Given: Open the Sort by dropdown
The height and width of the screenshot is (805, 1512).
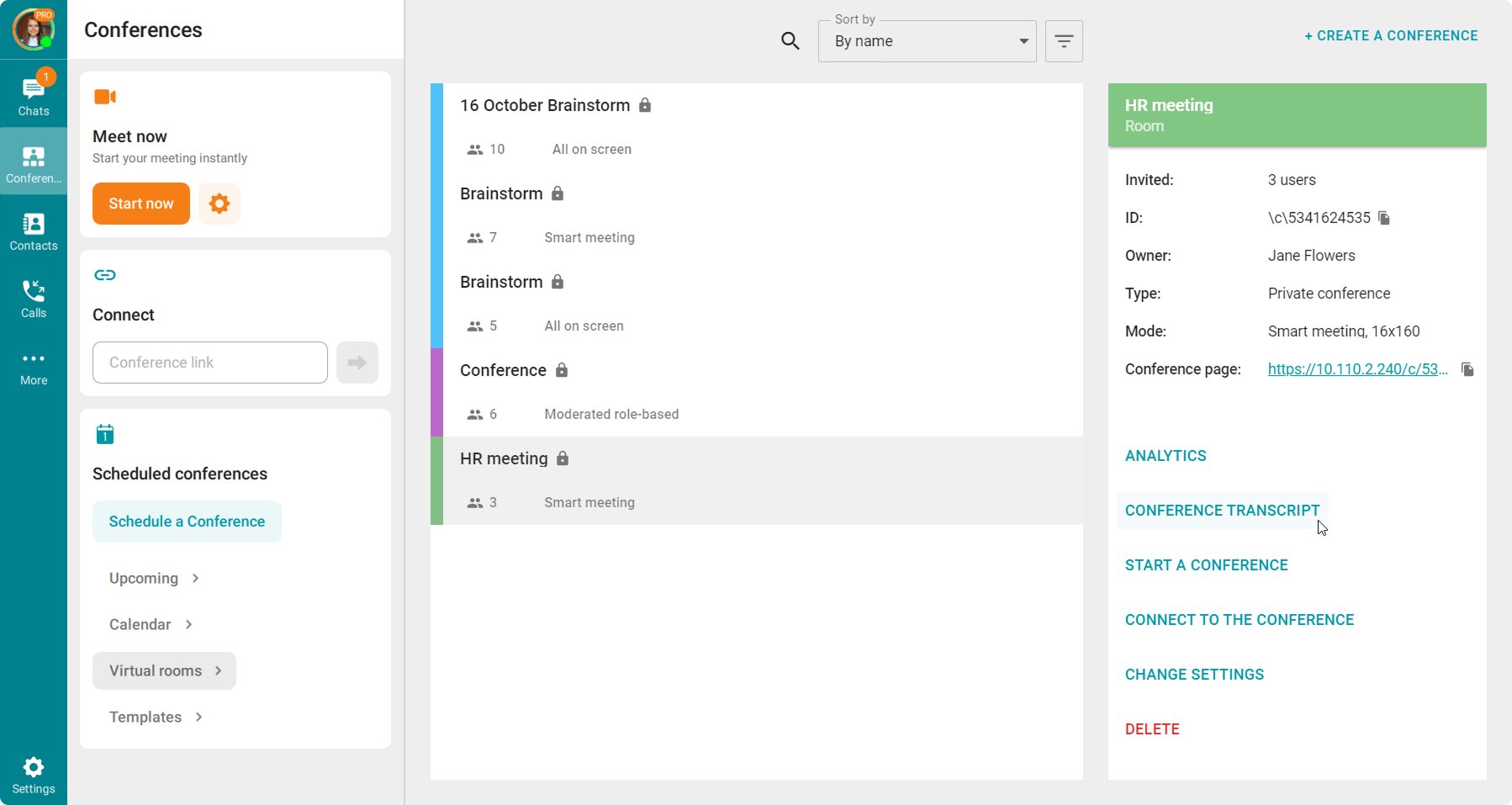Looking at the screenshot, I should pos(927,41).
